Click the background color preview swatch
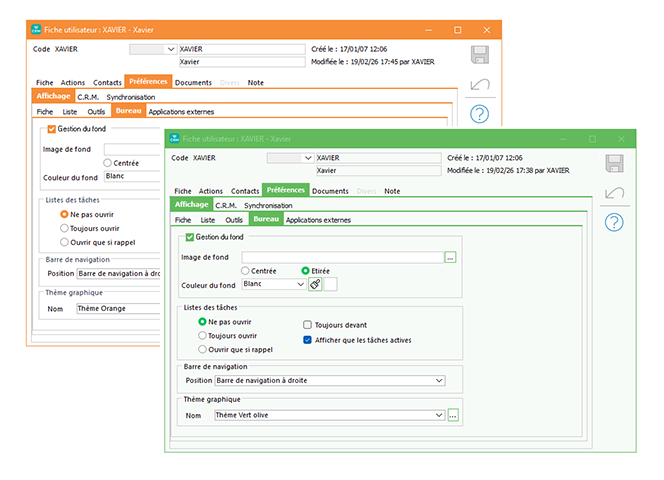Image resolution: width=664 pixels, height=480 pixels. 330,284
